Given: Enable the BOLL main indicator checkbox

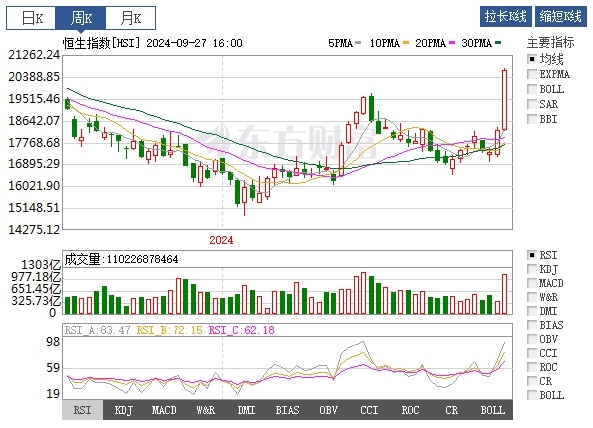Looking at the screenshot, I should 532,89.
